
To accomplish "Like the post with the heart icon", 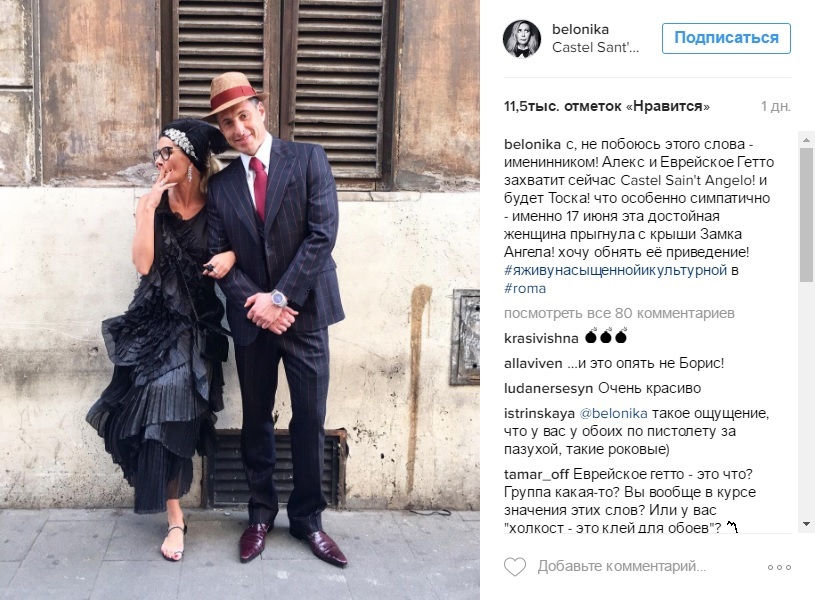I will 515,566.
